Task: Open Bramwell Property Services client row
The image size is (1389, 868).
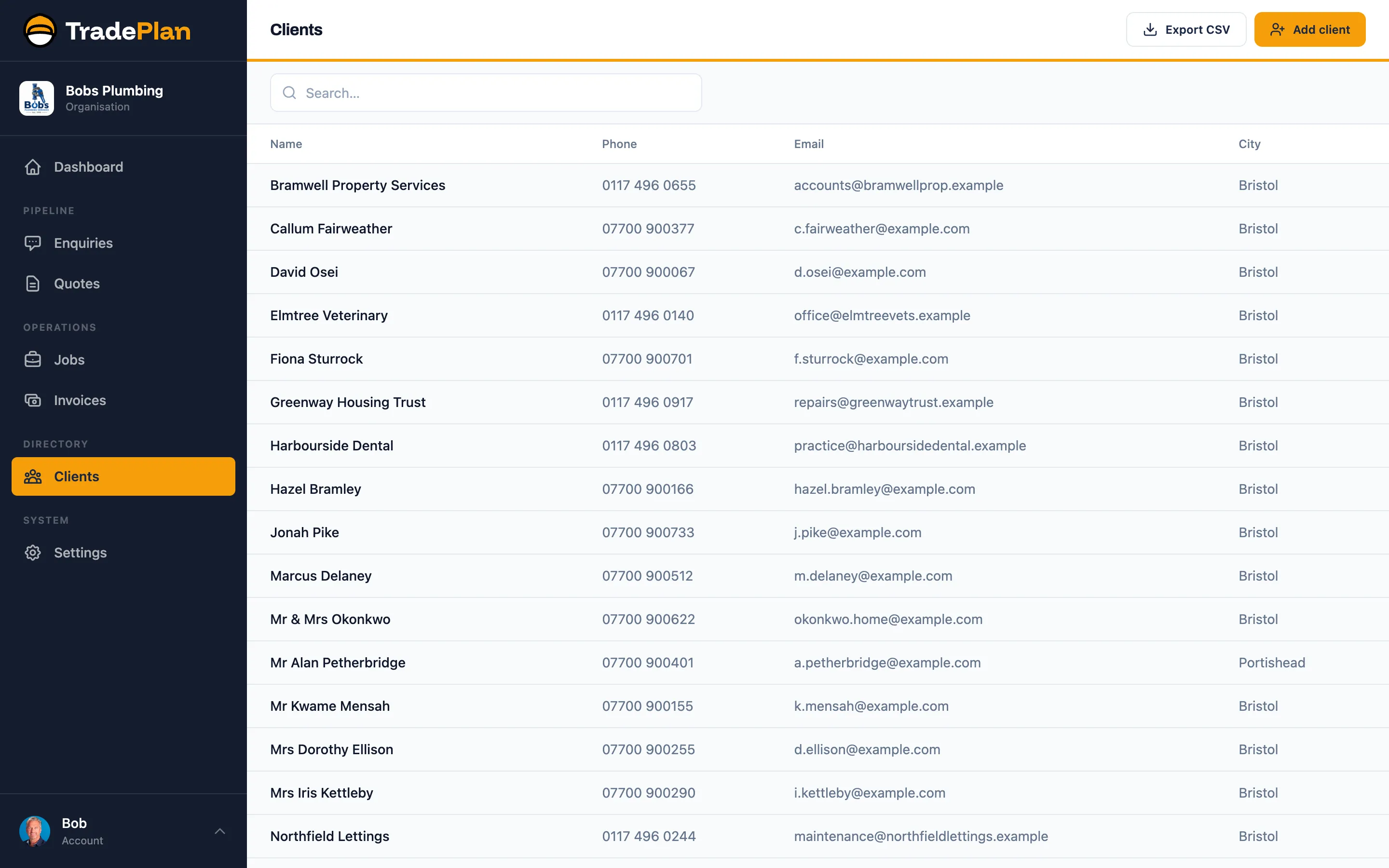Action: coord(818,186)
